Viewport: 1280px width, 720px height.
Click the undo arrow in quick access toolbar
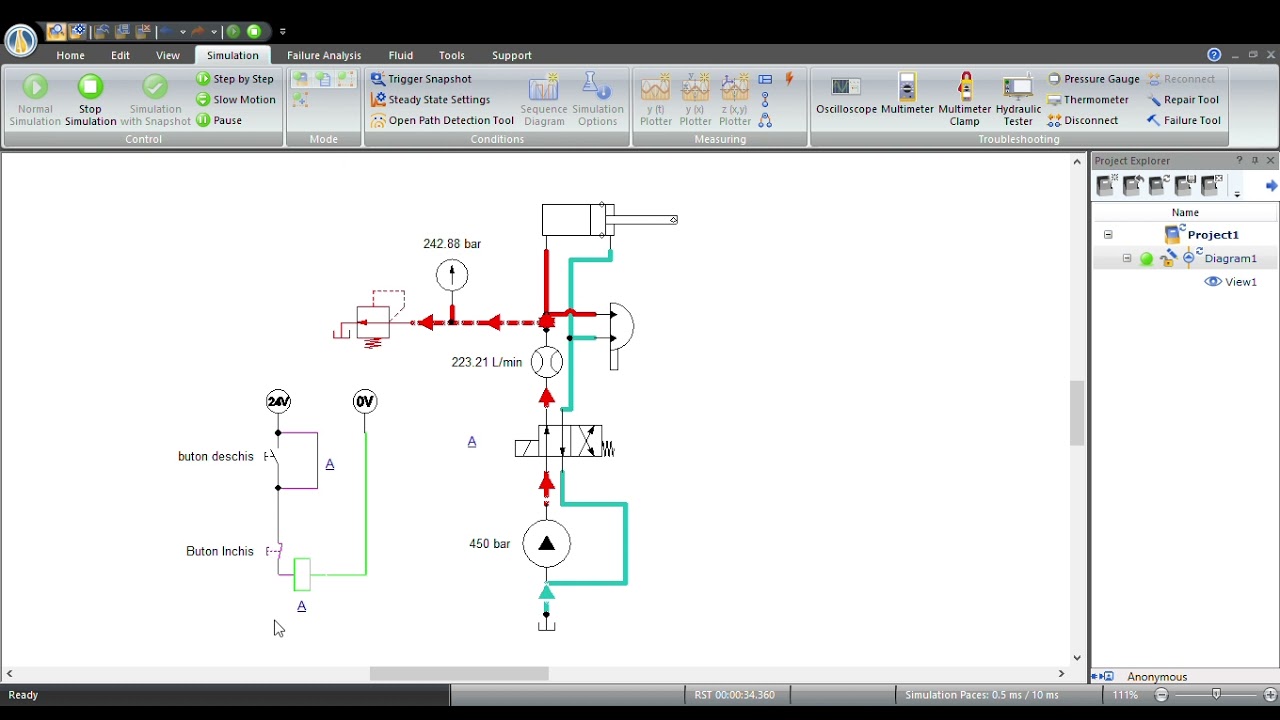point(166,31)
